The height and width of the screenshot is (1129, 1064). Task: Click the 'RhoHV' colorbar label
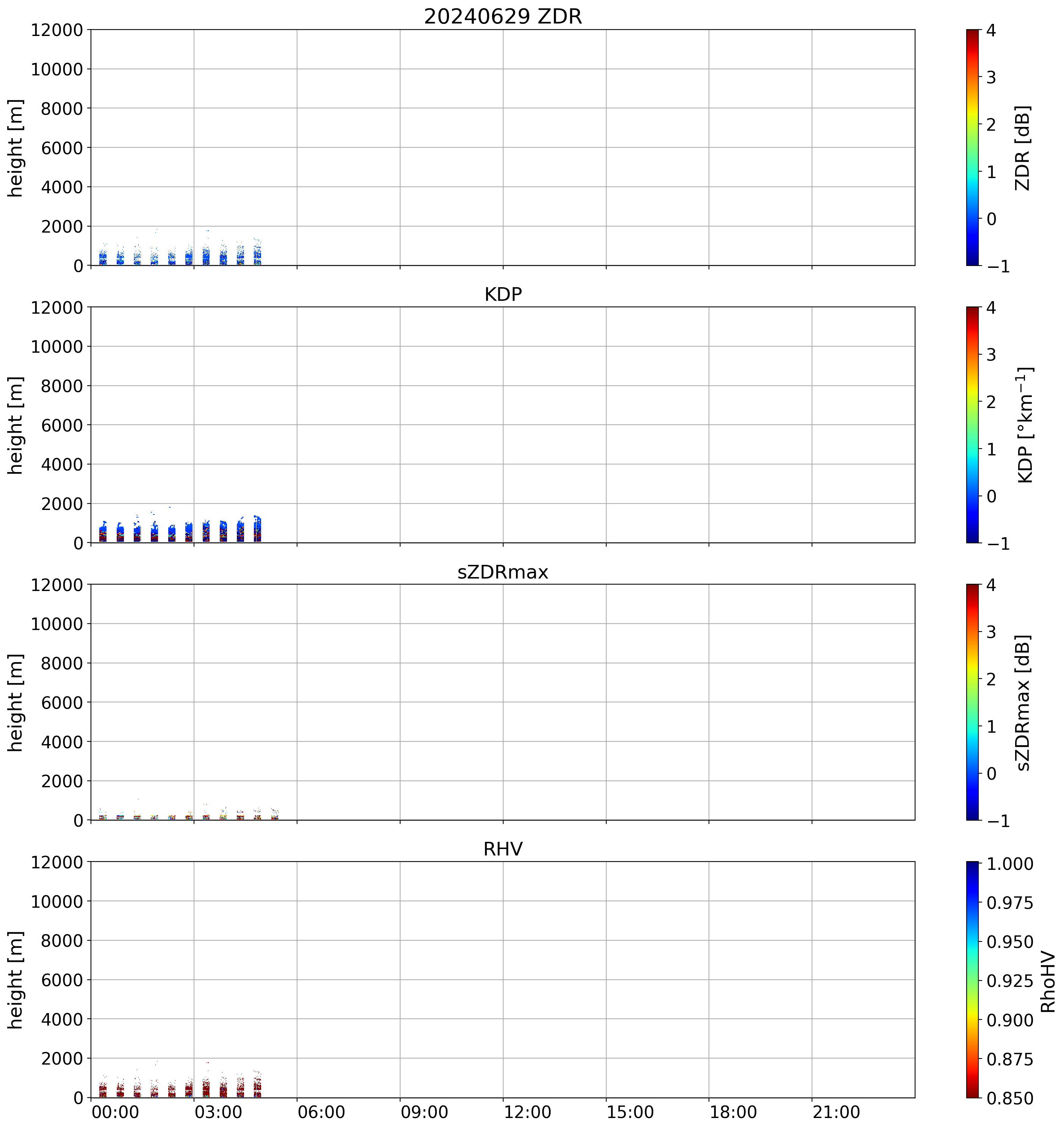click(x=1048, y=982)
